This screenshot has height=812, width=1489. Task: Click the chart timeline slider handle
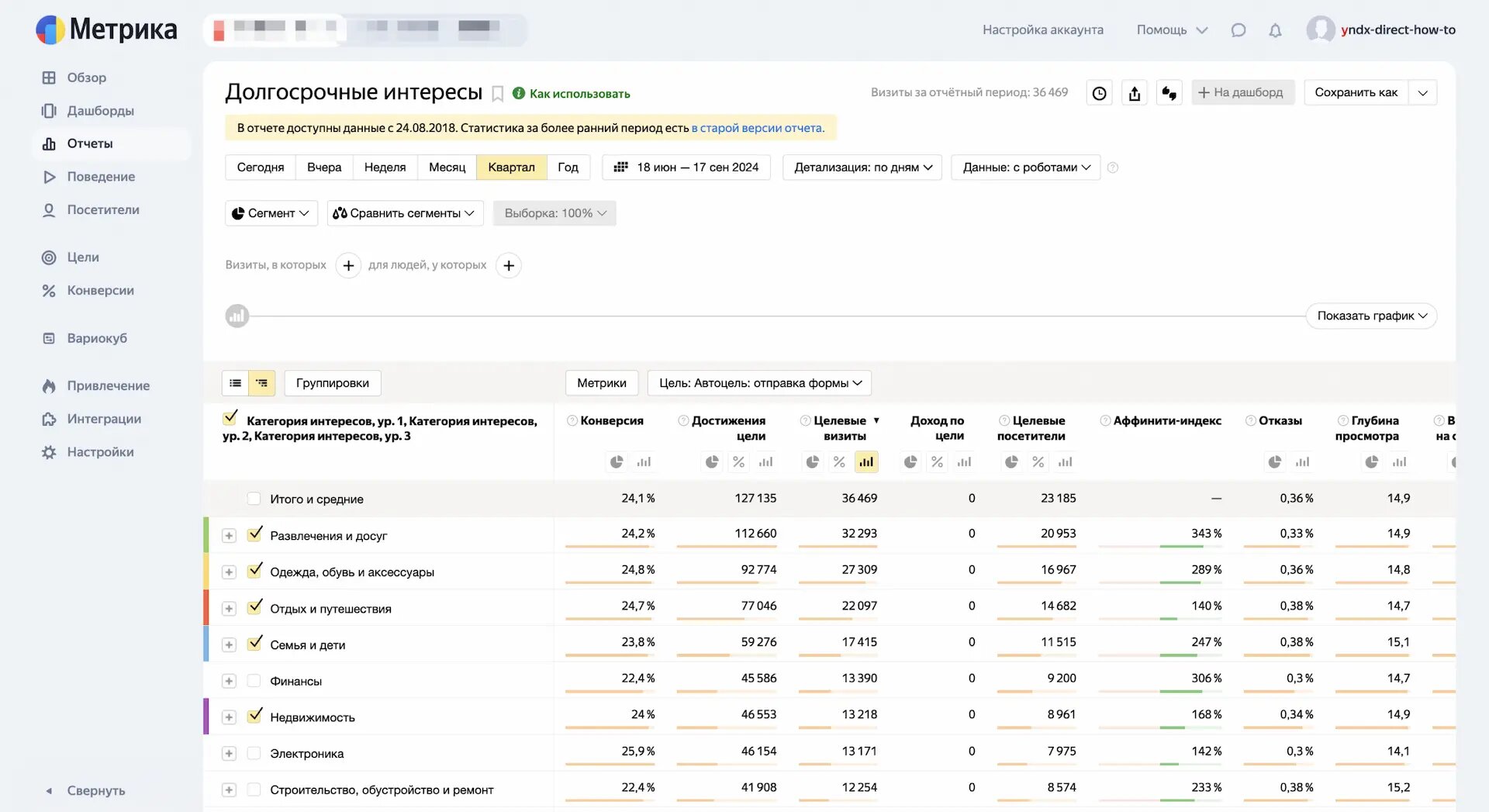[x=237, y=316]
